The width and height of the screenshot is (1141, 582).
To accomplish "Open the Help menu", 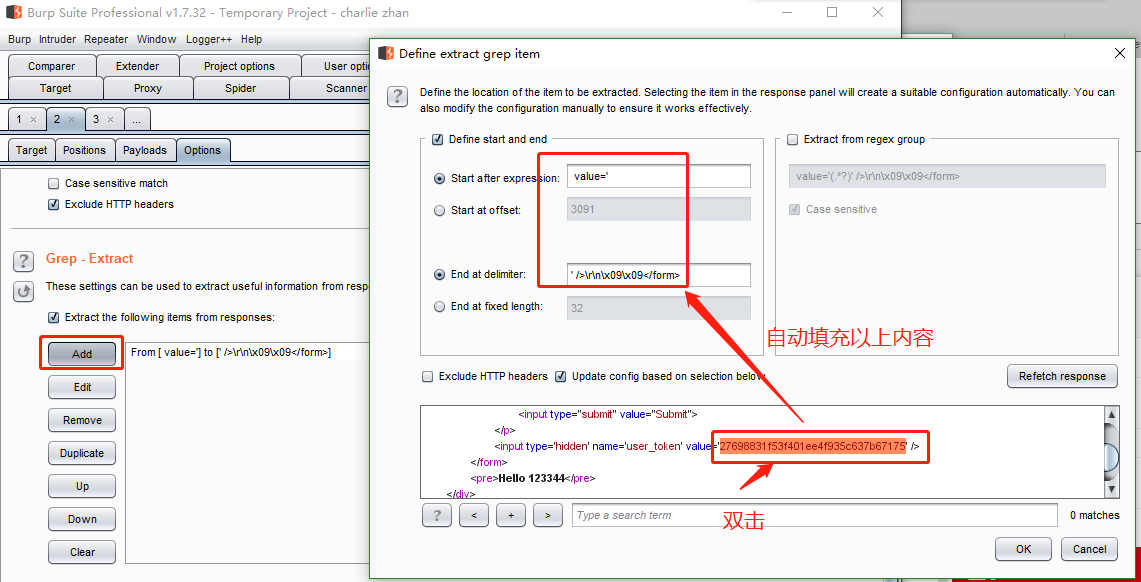I will pos(252,39).
